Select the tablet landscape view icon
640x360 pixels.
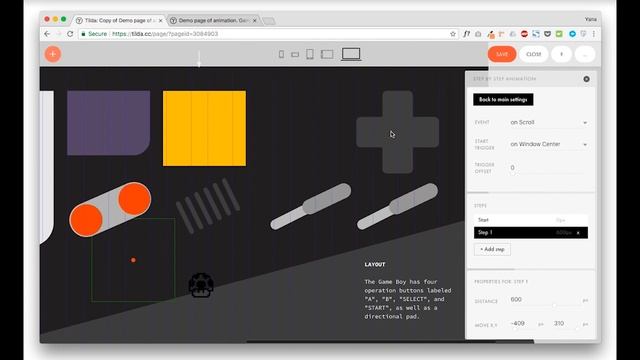click(327, 54)
